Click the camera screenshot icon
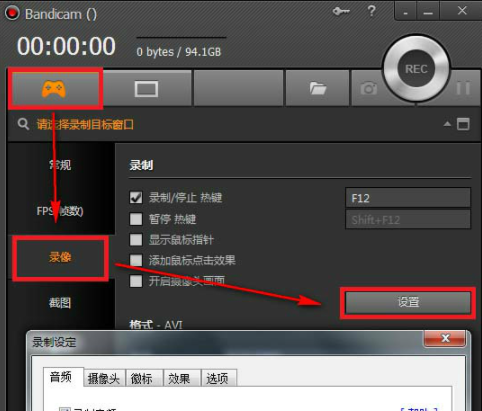The height and width of the screenshot is (411, 482). tap(369, 89)
